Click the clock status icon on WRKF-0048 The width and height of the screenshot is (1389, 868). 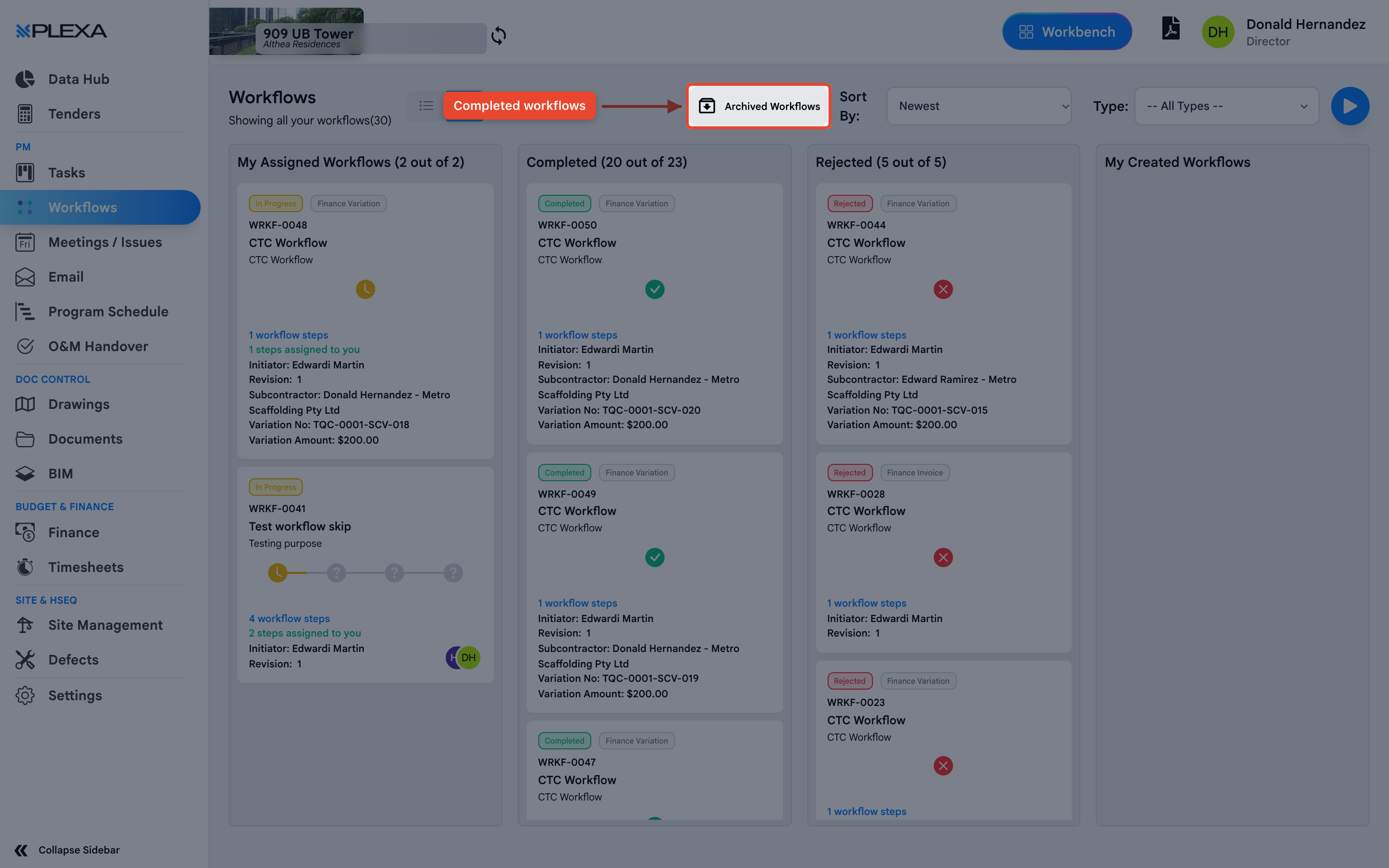coord(366,289)
